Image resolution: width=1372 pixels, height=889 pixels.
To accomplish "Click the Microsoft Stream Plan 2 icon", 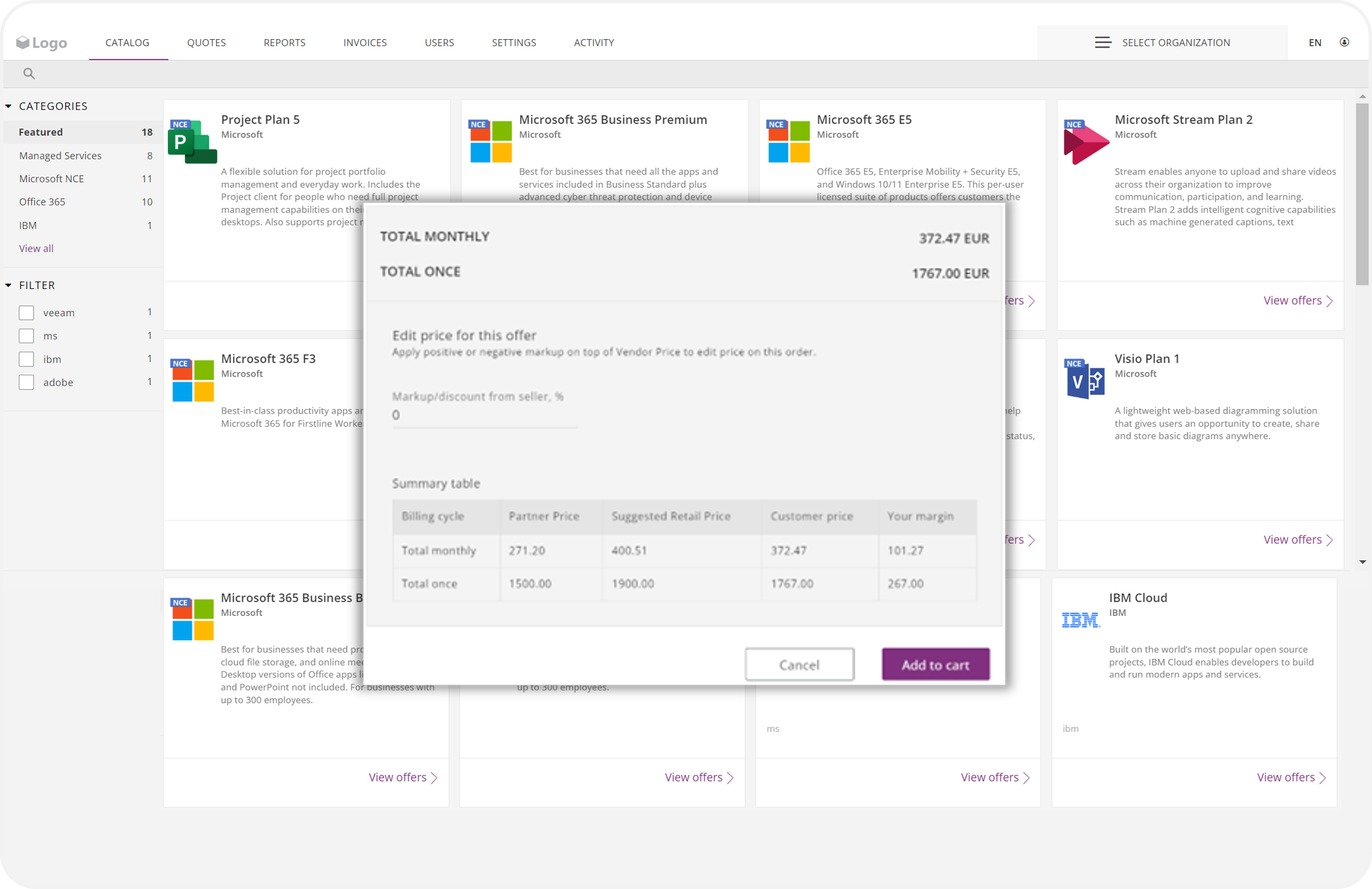I will click(x=1086, y=142).
